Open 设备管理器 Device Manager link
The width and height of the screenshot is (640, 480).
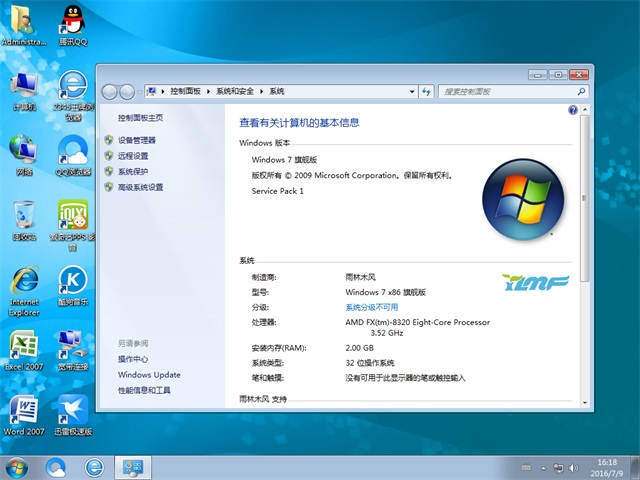point(137,140)
